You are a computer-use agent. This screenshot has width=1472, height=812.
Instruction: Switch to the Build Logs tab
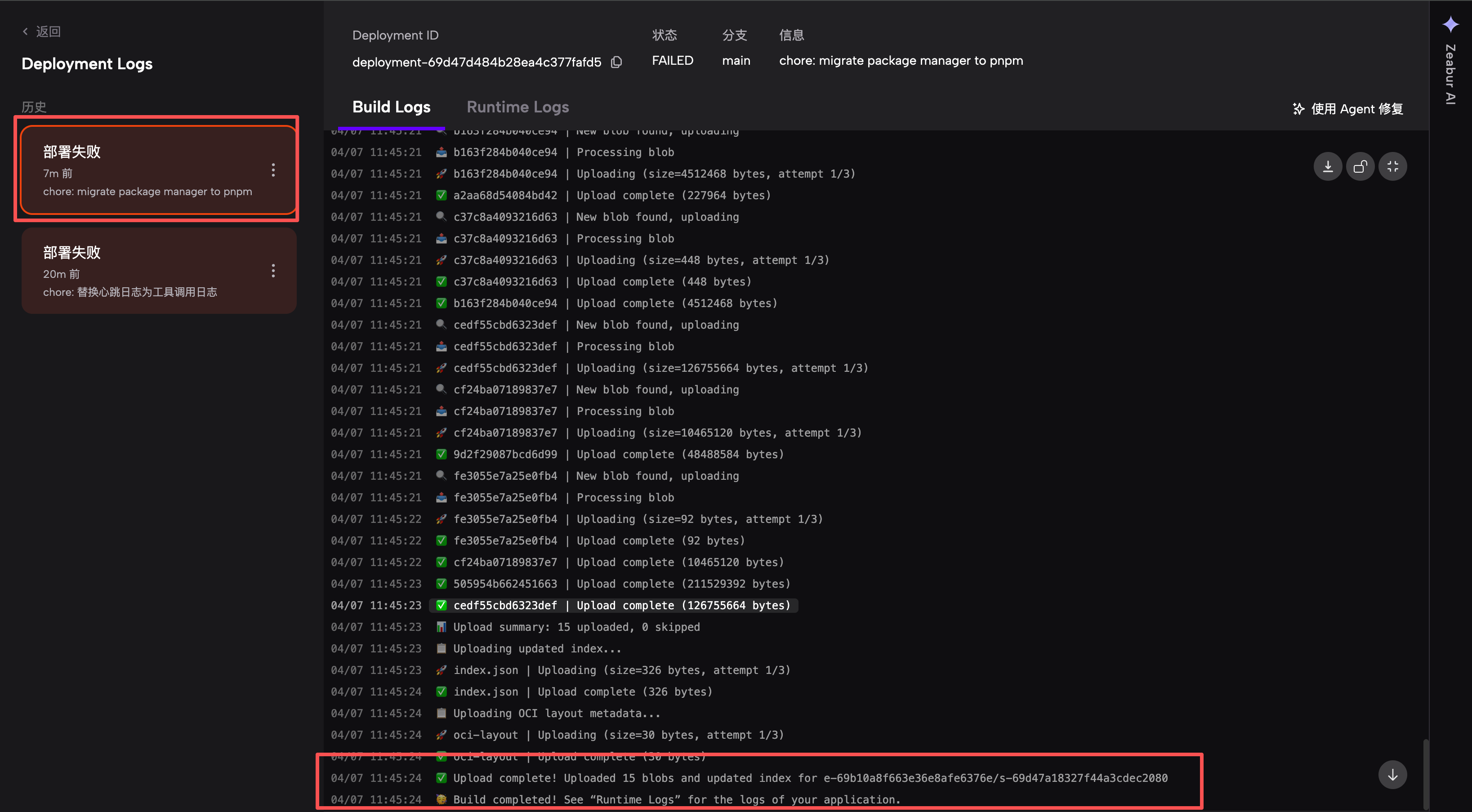[392, 107]
